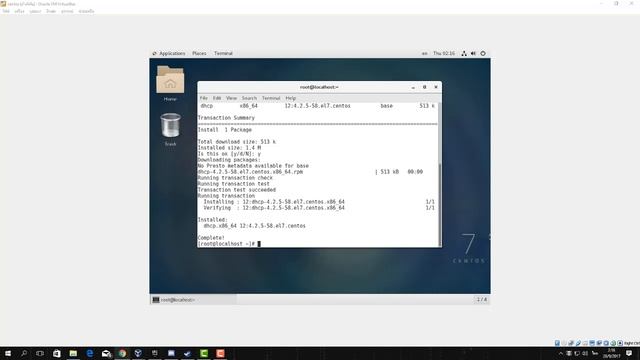
Task: Open the Mail app taskbar icon
Action: pos(106,353)
